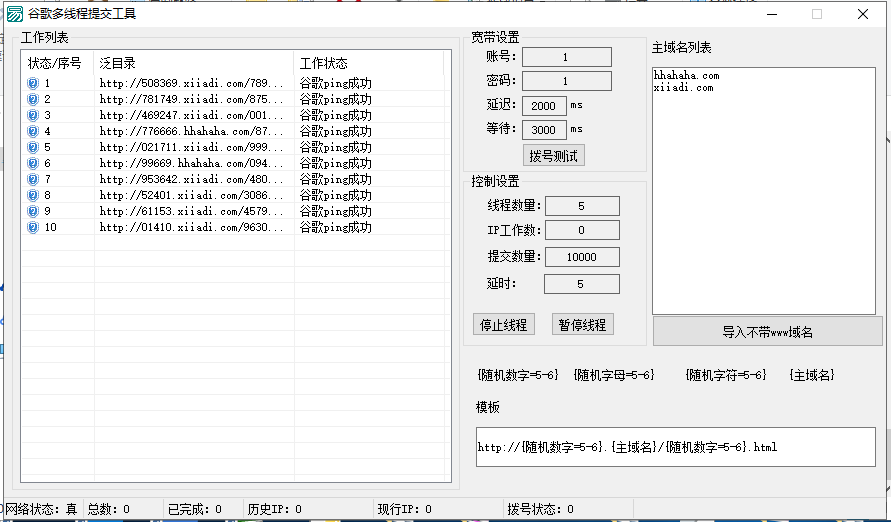891x522 pixels.
Task: Click the 导入不带www域名 import button
Action: (x=767, y=331)
